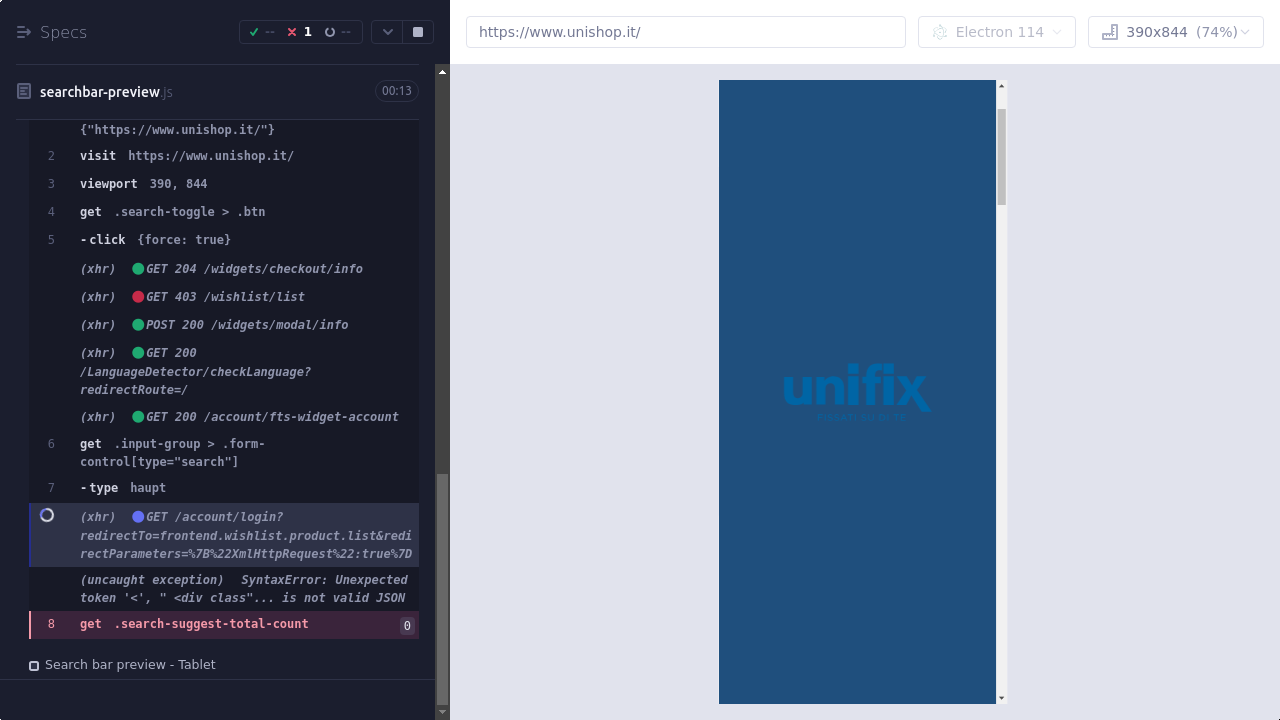
Task: Open the reporter options chevron dropdown
Action: pos(387,32)
